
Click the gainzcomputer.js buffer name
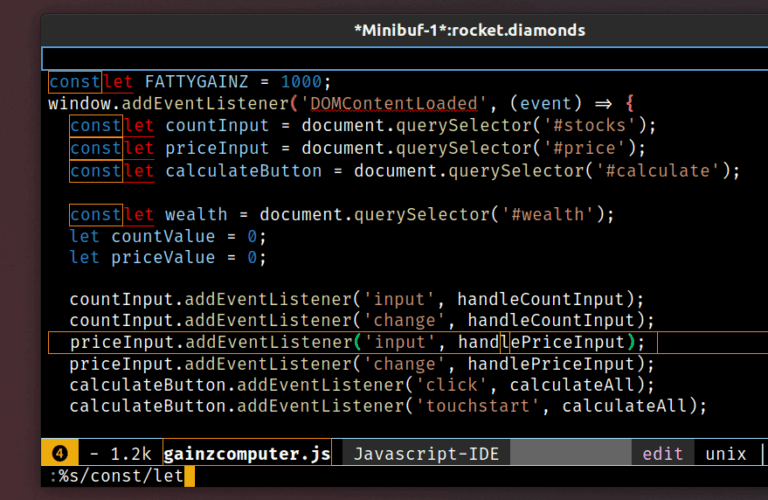tap(247, 453)
